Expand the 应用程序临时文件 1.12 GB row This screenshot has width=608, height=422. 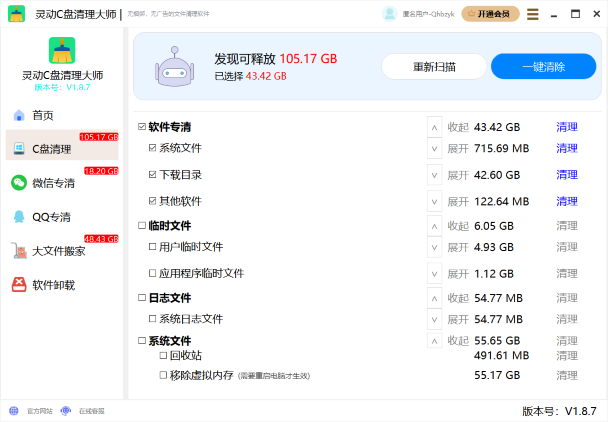click(x=434, y=274)
